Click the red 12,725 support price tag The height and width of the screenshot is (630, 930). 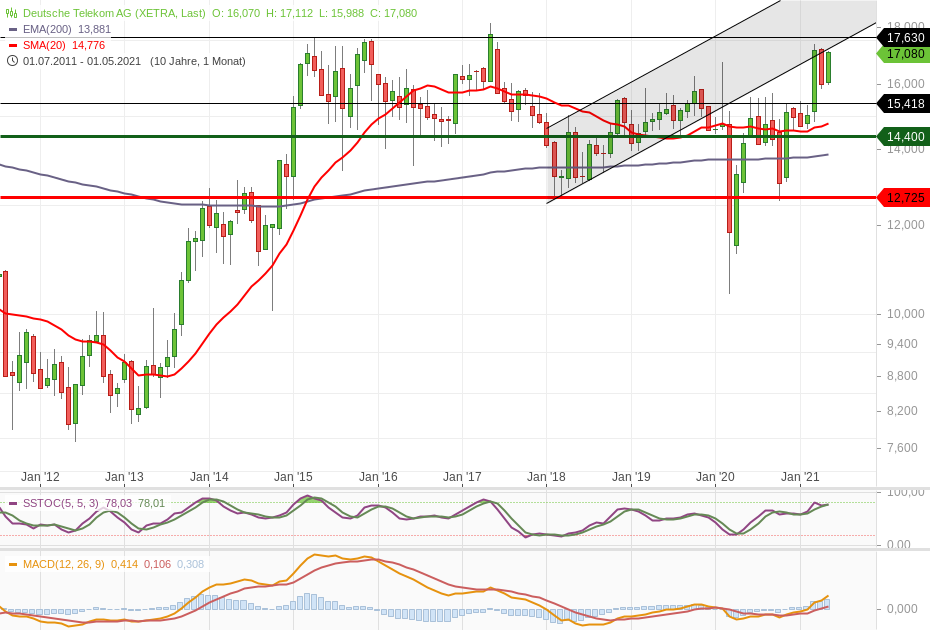[x=903, y=198]
